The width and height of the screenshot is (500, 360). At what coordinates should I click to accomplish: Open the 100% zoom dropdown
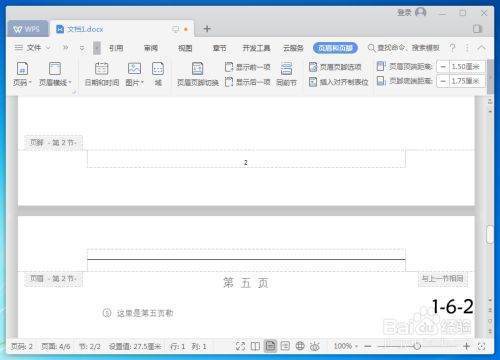coord(346,346)
